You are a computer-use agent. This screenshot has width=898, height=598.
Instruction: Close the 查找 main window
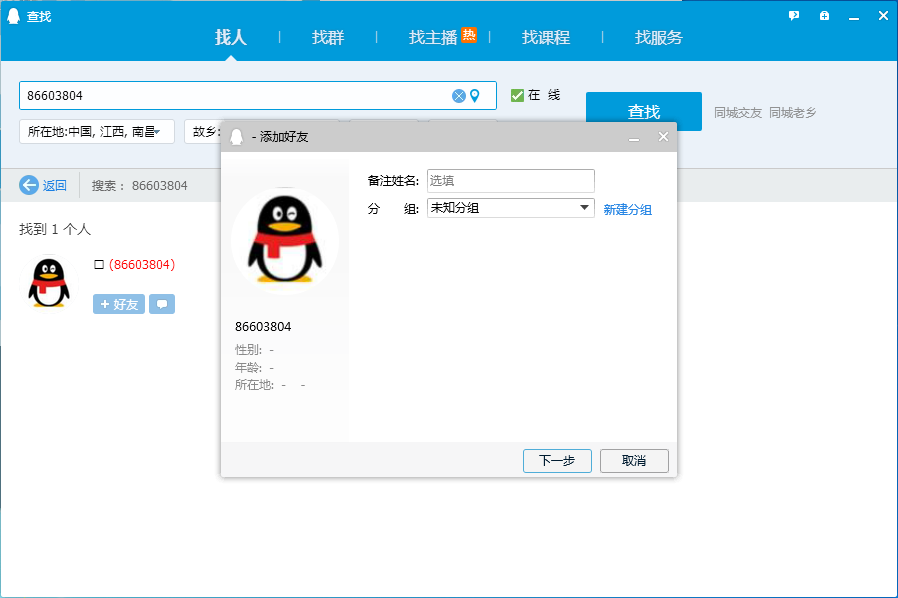click(x=883, y=16)
